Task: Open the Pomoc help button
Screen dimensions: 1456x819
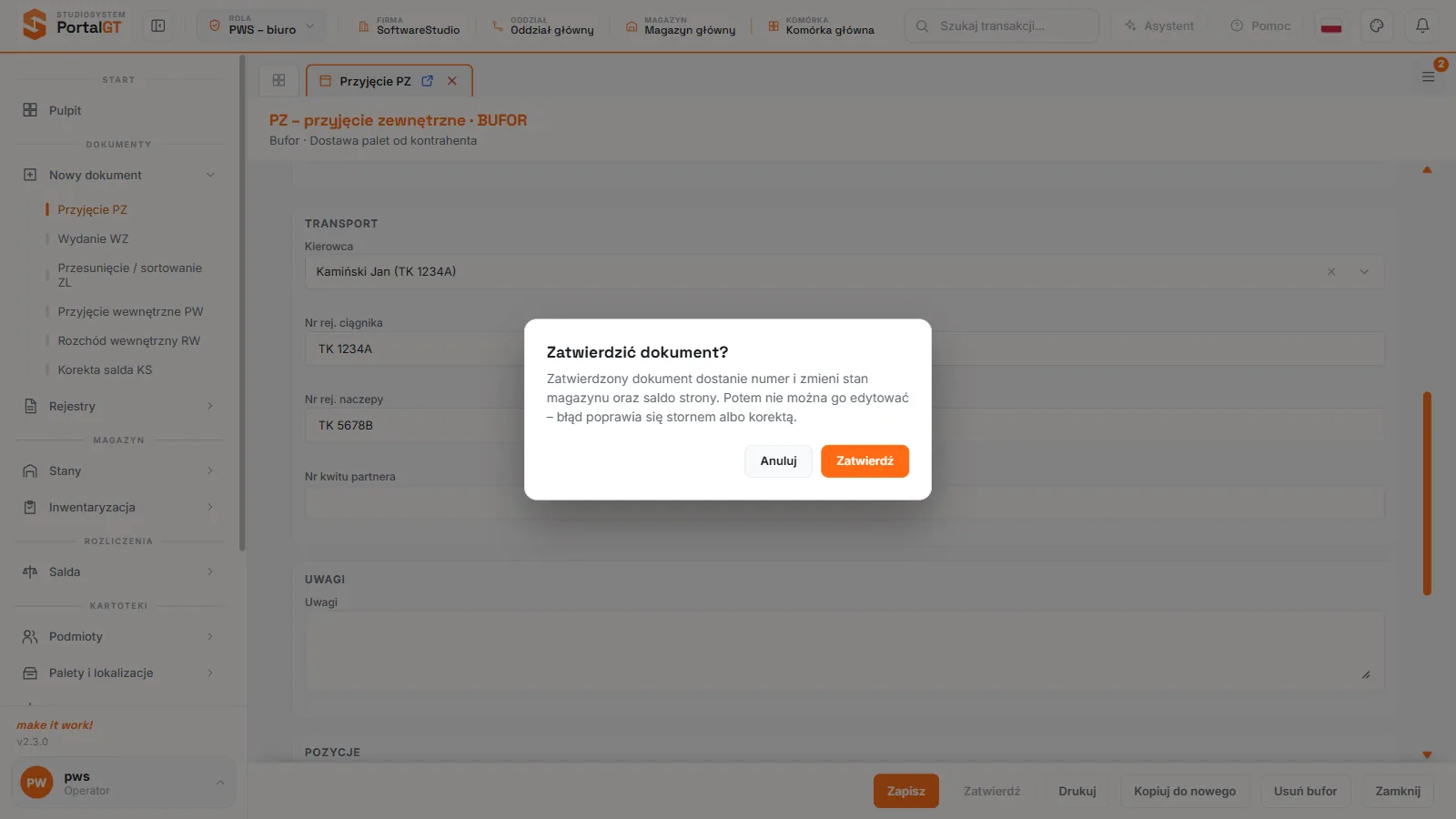Action: 1260,25
